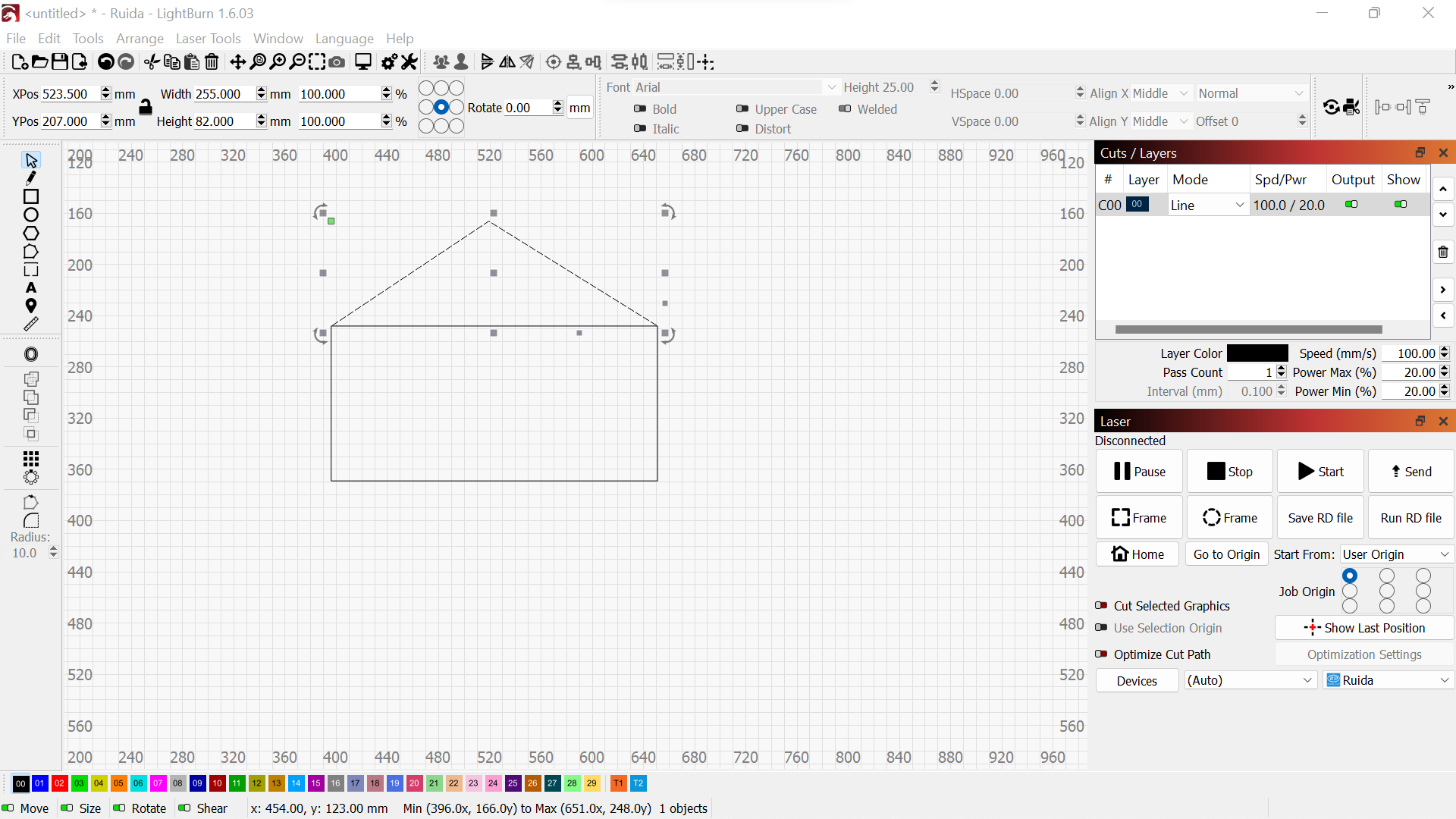The image size is (1456, 819).
Task: Select the Create Text tool
Action: (x=31, y=288)
